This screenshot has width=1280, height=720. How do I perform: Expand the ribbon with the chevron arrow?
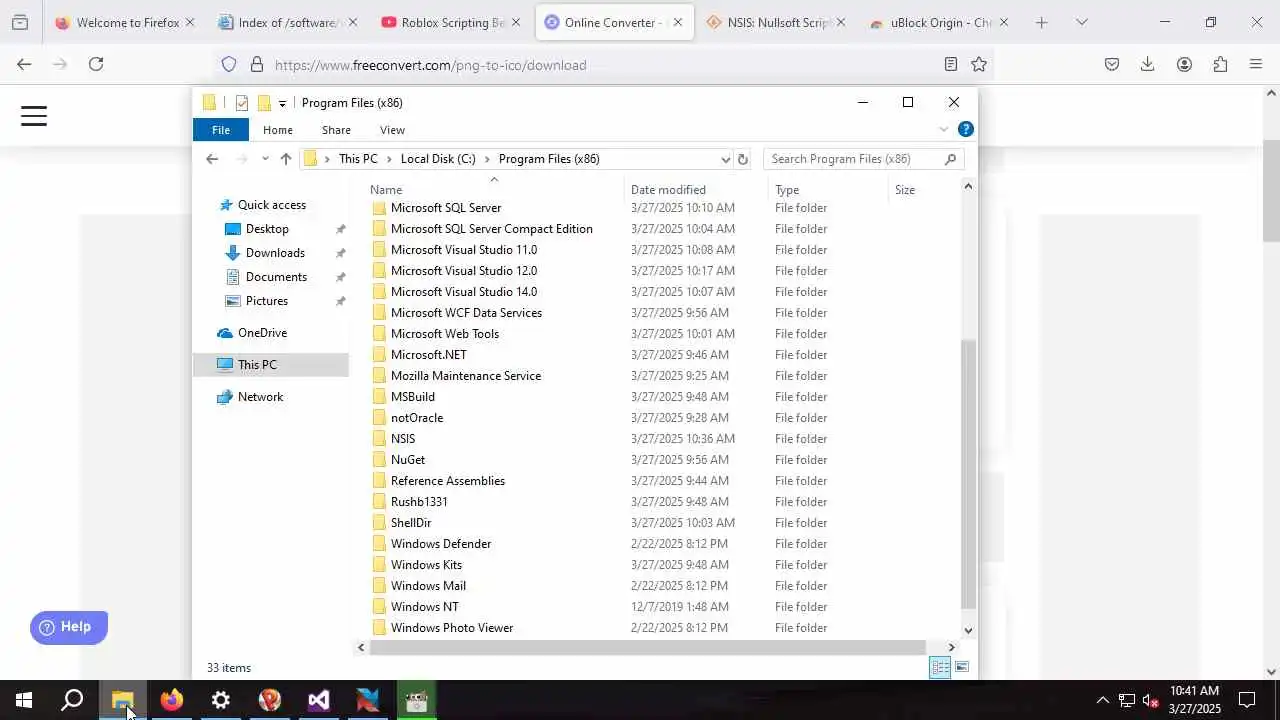(943, 129)
